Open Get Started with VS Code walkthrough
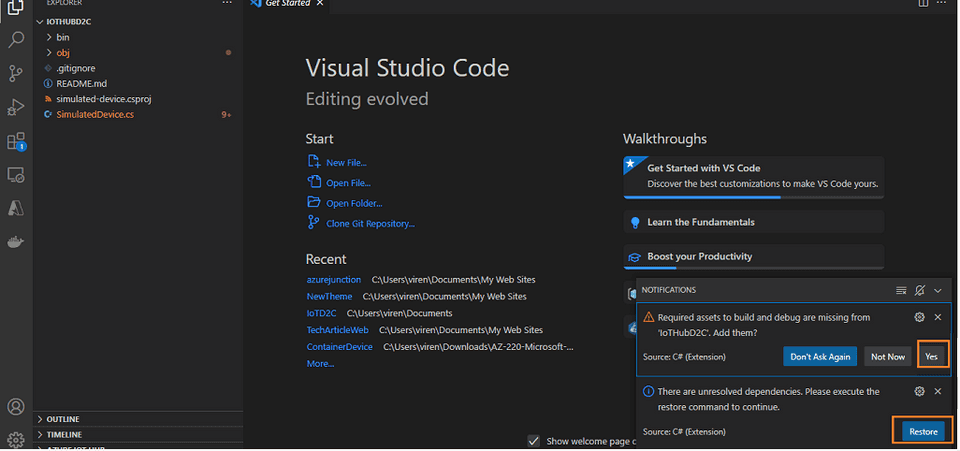The width and height of the screenshot is (960, 451). 754,177
